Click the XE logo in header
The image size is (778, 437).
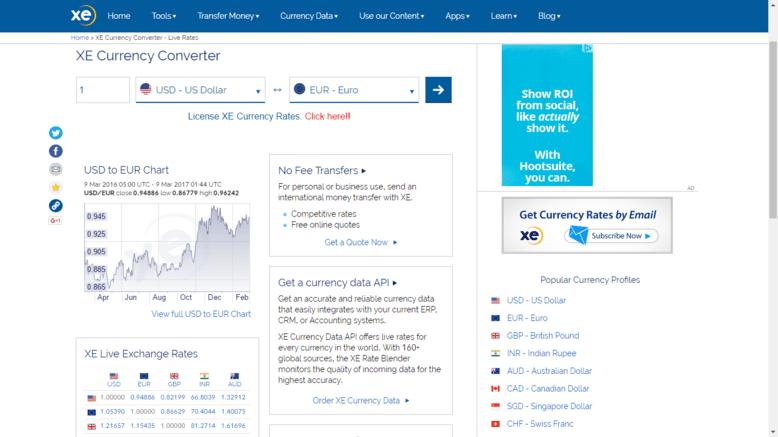[83, 15]
